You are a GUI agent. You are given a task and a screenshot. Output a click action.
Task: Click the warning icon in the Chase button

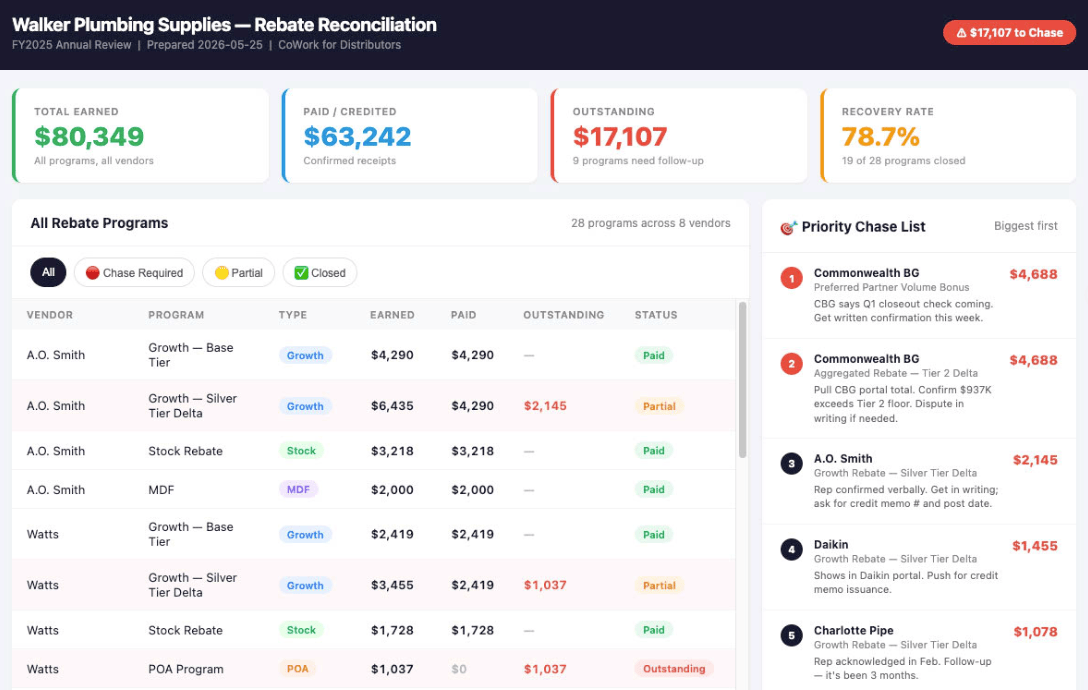point(961,33)
